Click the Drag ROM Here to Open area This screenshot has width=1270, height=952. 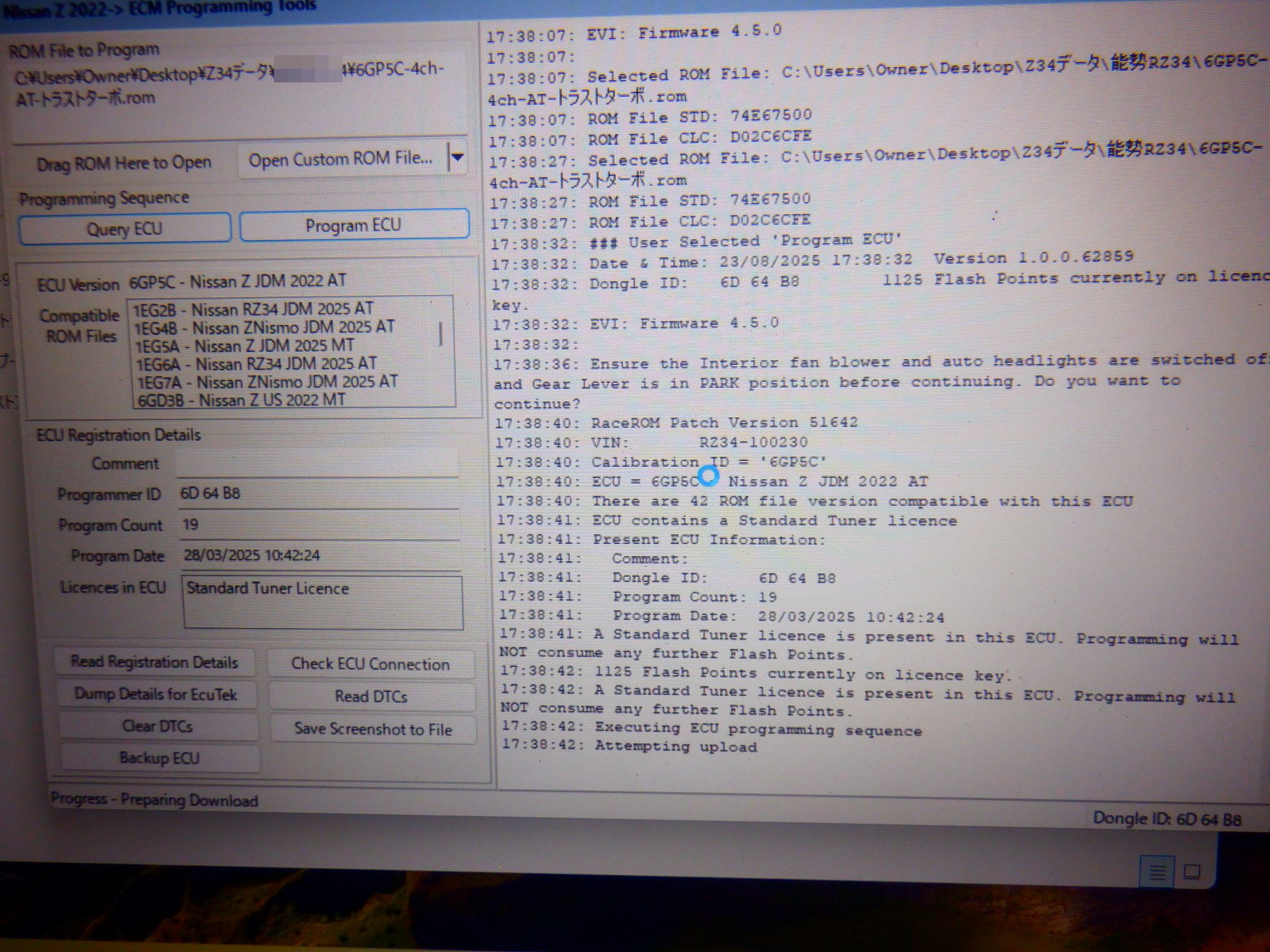pyautogui.click(x=125, y=164)
